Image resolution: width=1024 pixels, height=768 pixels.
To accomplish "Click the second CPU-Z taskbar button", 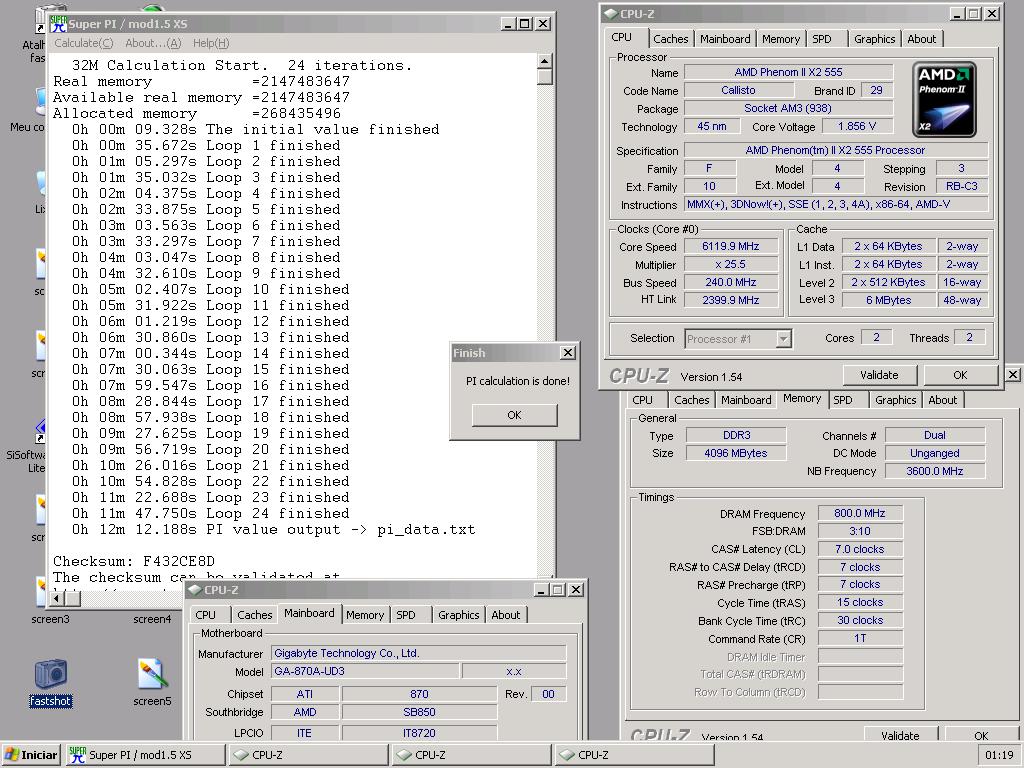I will point(472,755).
